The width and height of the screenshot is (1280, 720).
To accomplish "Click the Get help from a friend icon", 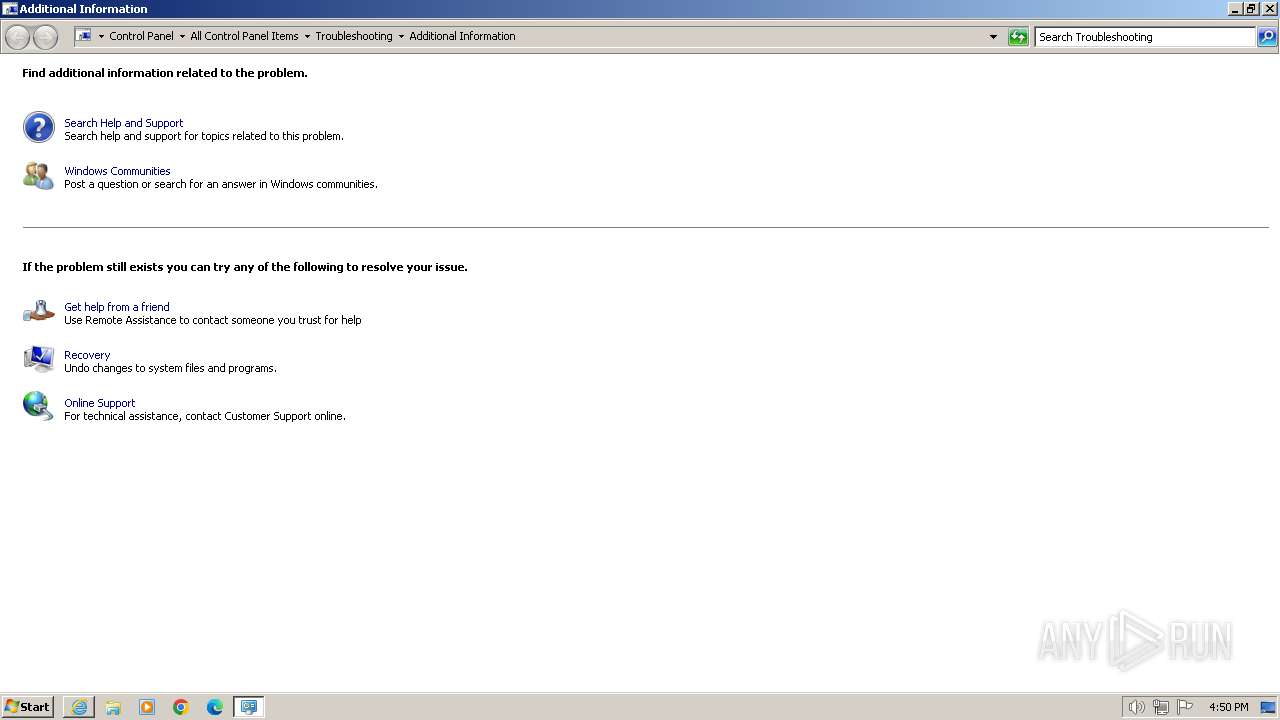I will pos(38,311).
